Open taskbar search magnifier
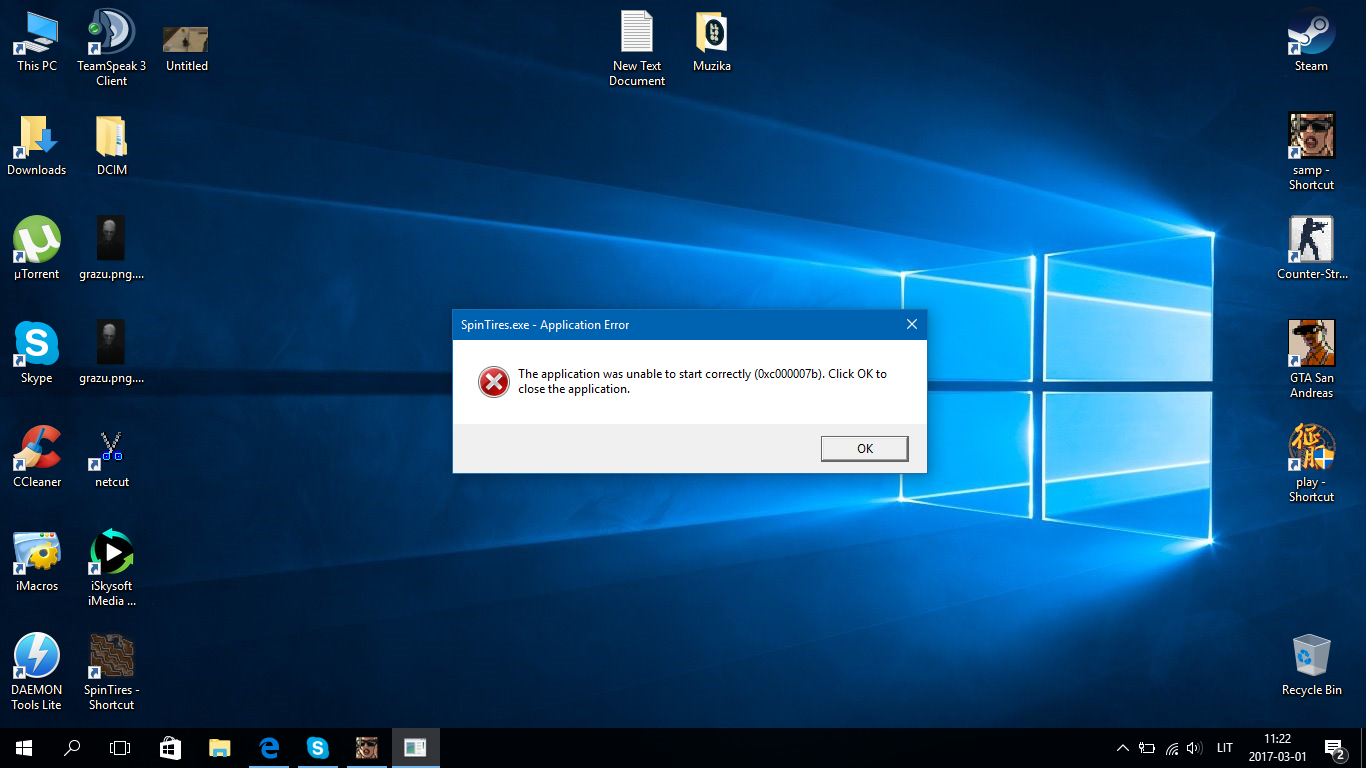This screenshot has height=768, width=1366. 72,747
